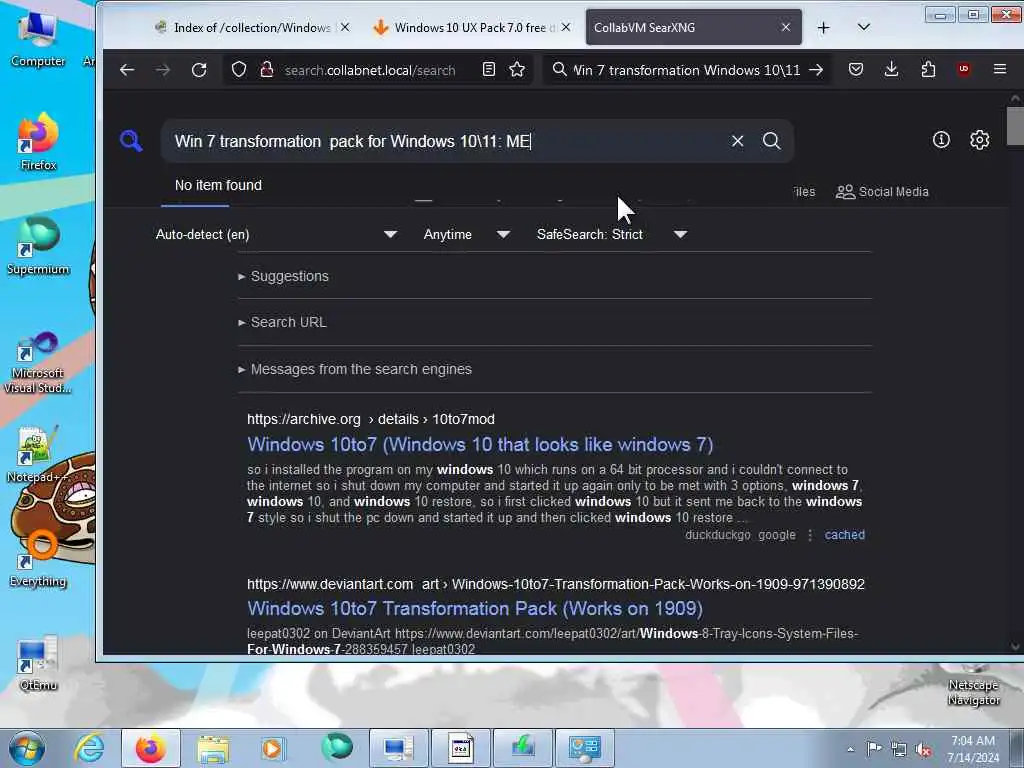Close the Windows 10 UX Pack tab
The height and width of the screenshot is (768, 1024).
point(566,27)
